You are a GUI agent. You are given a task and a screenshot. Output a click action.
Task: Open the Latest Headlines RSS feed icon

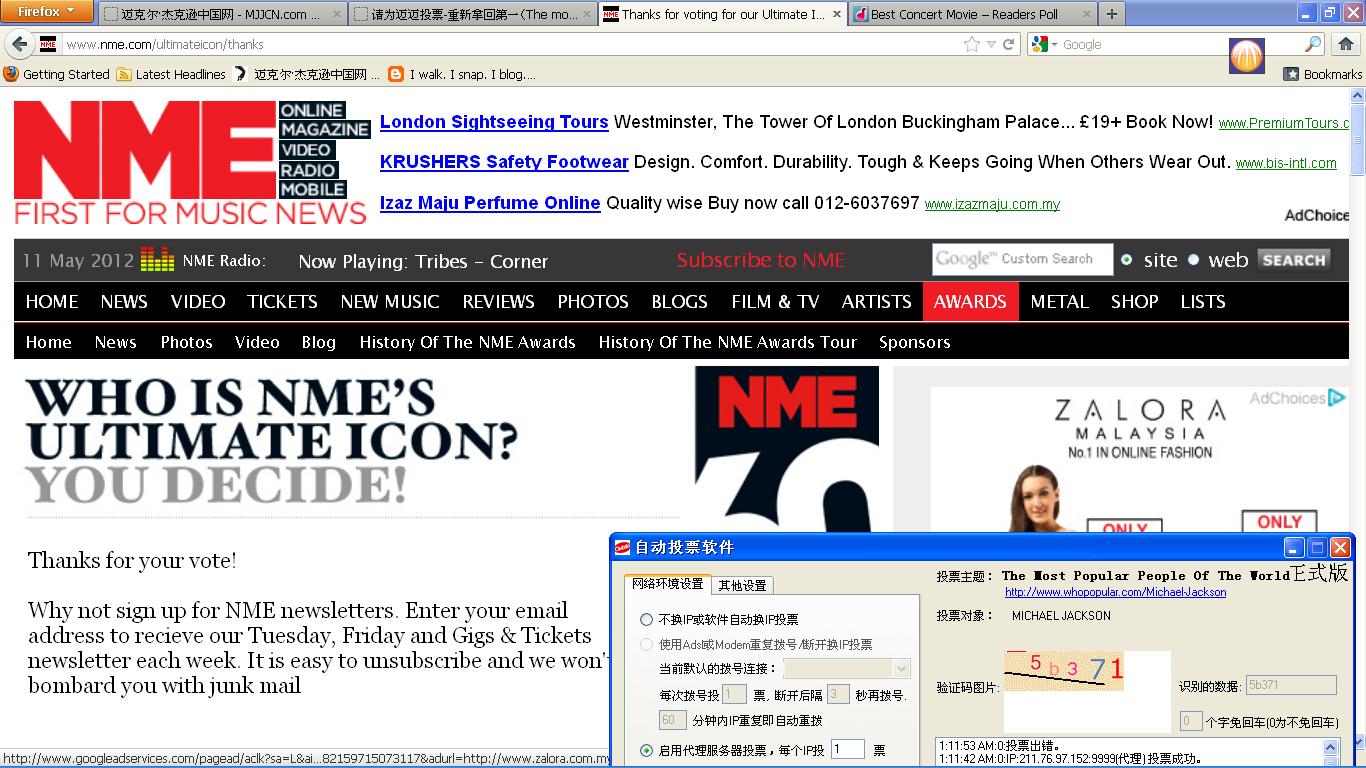(x=125, y=74)
